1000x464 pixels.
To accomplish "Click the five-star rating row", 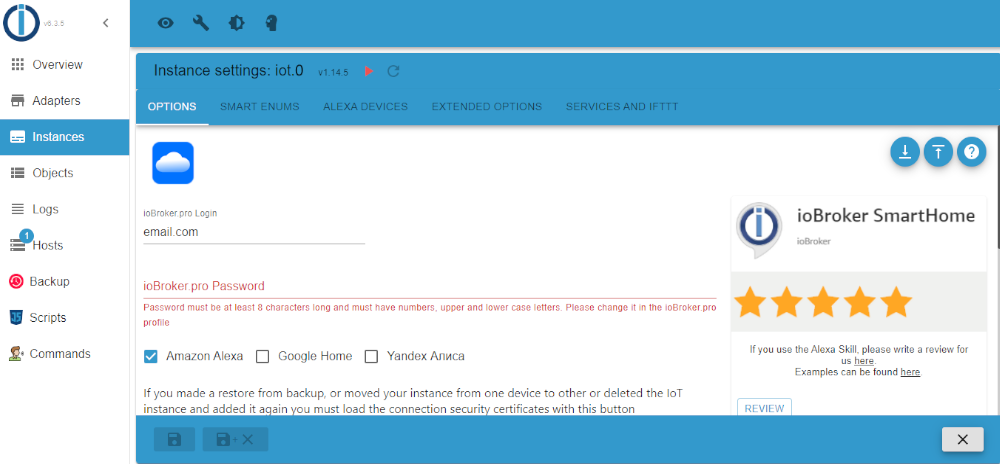I will tap(823, 302).
